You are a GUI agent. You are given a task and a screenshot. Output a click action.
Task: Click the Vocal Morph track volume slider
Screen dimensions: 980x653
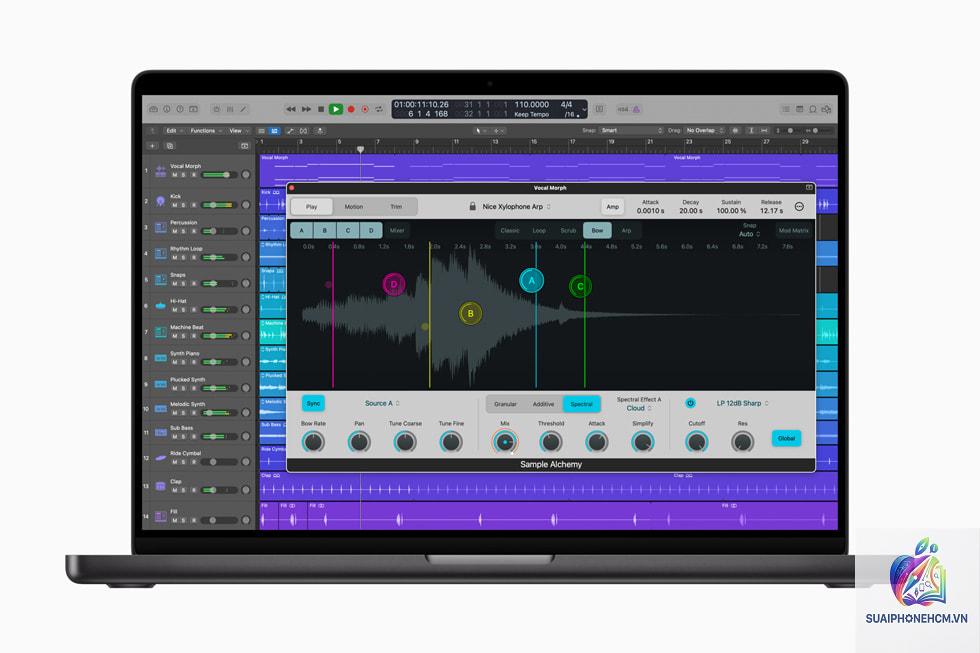[x=220, y=175]
